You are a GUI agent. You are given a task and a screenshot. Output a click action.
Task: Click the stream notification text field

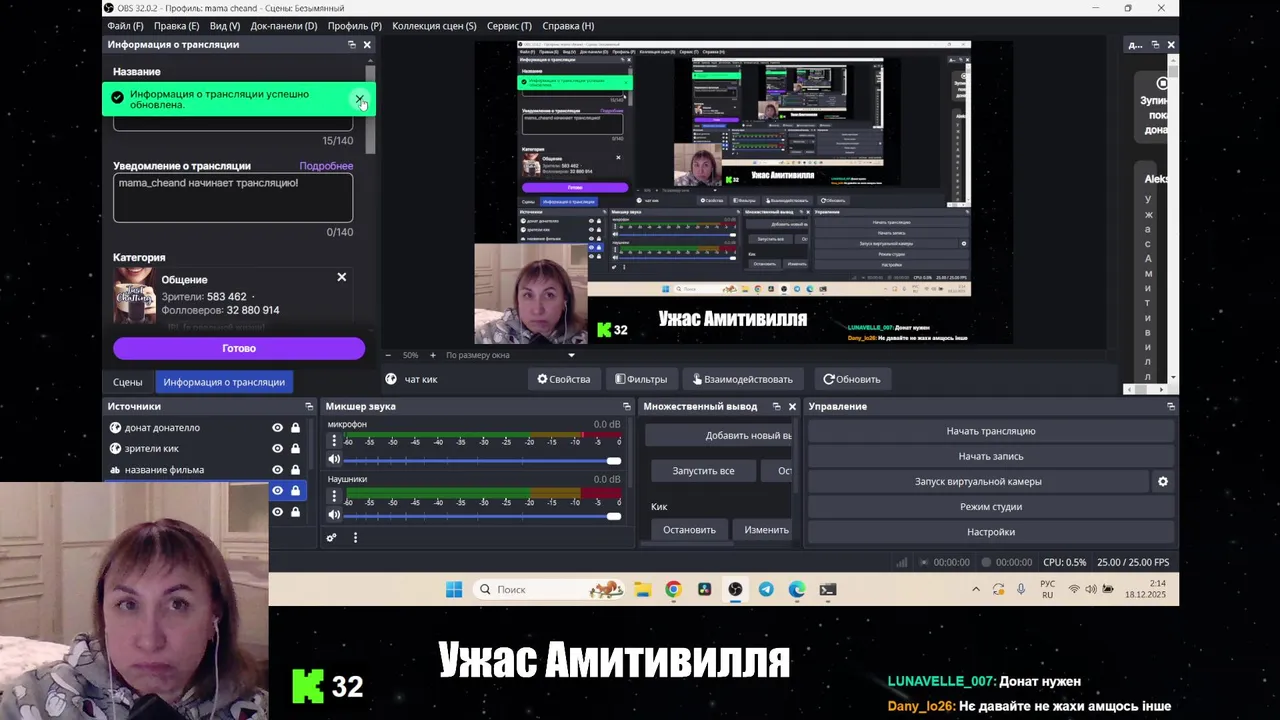tap(233, 197)
